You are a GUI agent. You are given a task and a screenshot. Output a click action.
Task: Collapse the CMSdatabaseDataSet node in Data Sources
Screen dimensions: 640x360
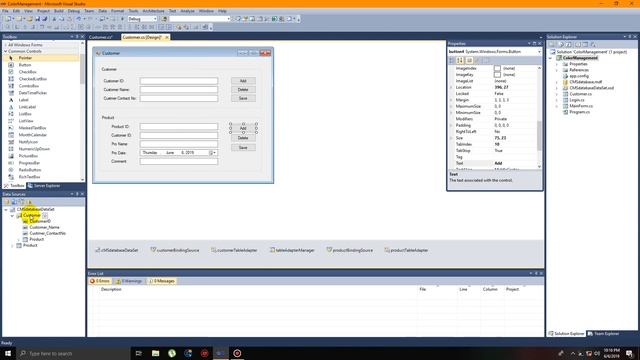point(6,209)
